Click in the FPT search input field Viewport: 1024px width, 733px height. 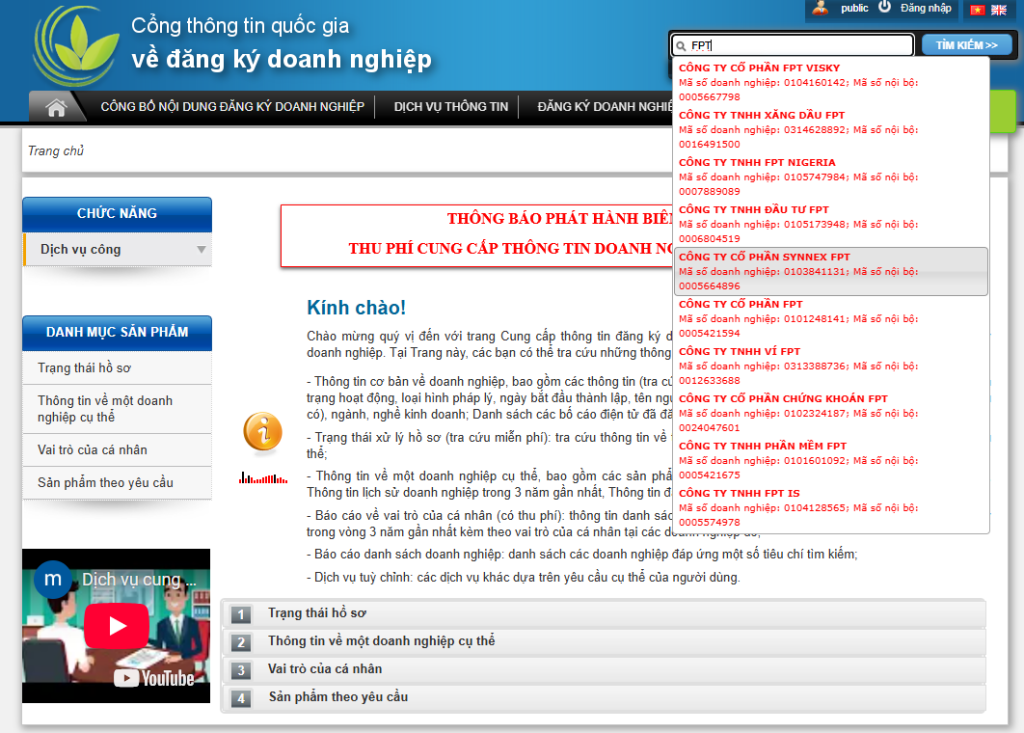[792, 45]
